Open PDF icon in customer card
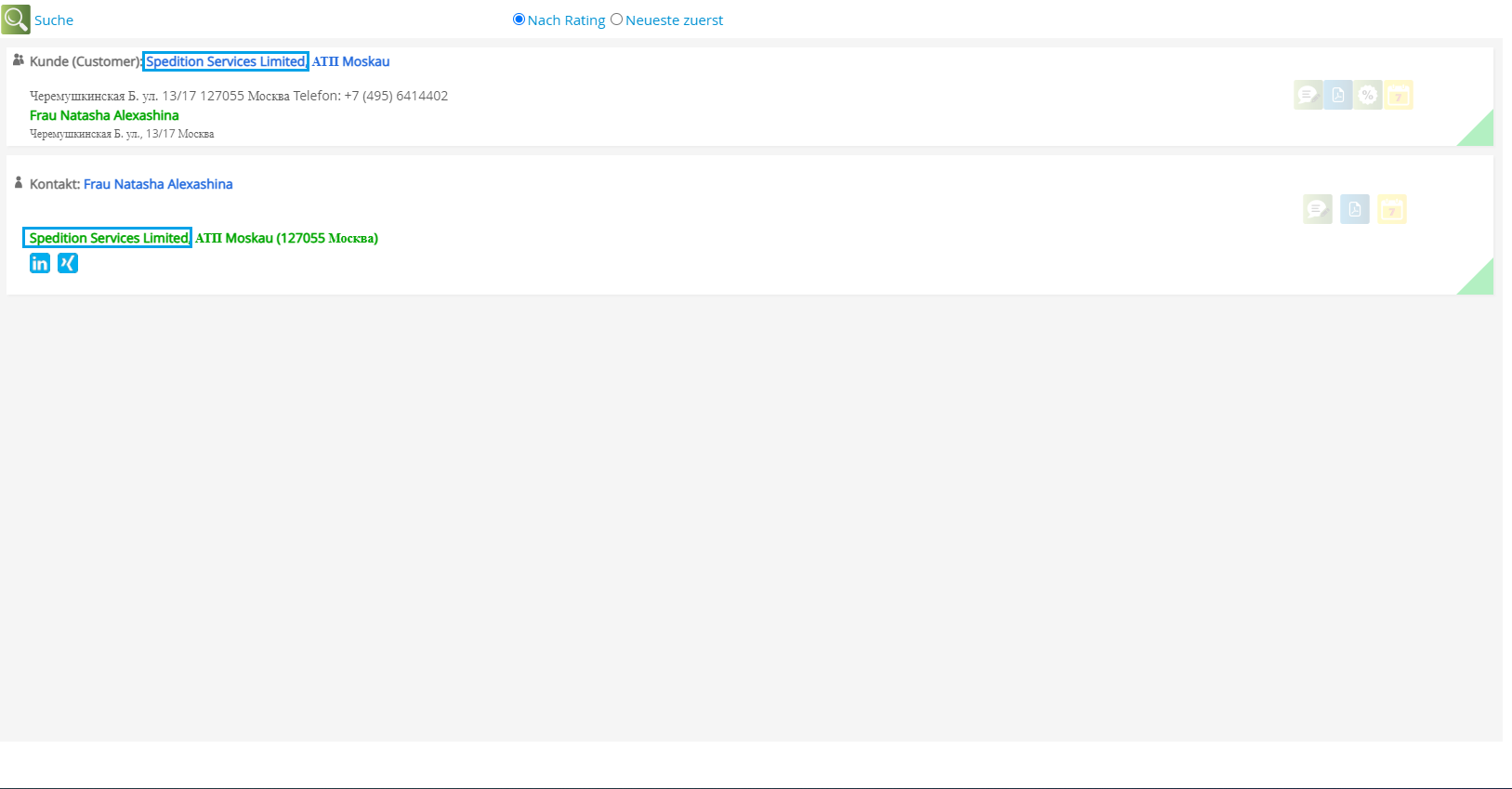Image resolution: width=1512 pixels, height=789 pixels. 1338,95
